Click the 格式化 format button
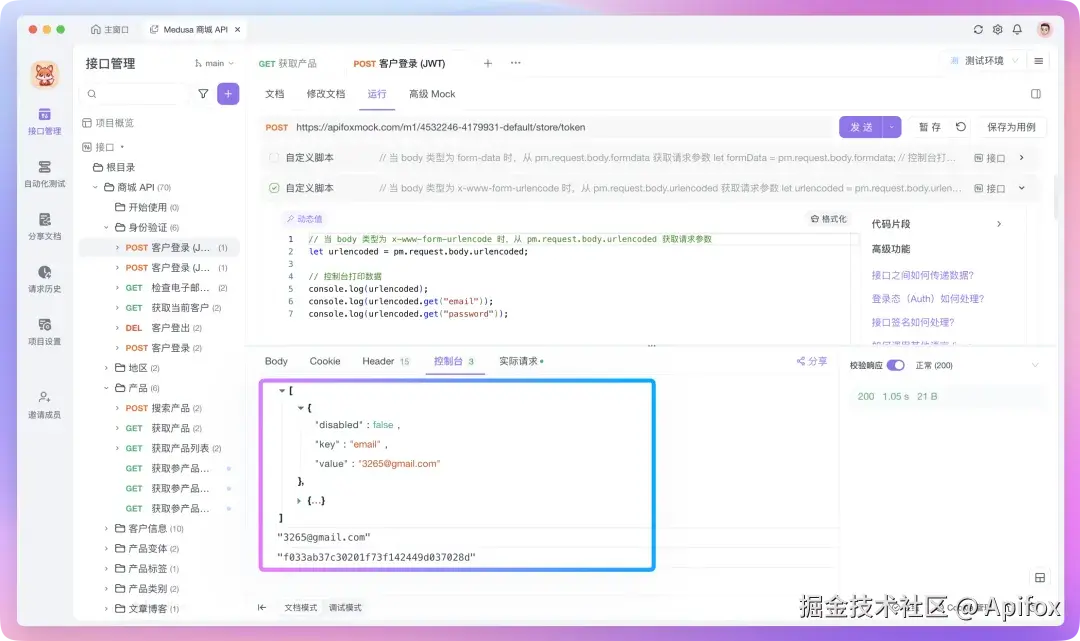Screen dimensions: 1080x641 (829, 219)
